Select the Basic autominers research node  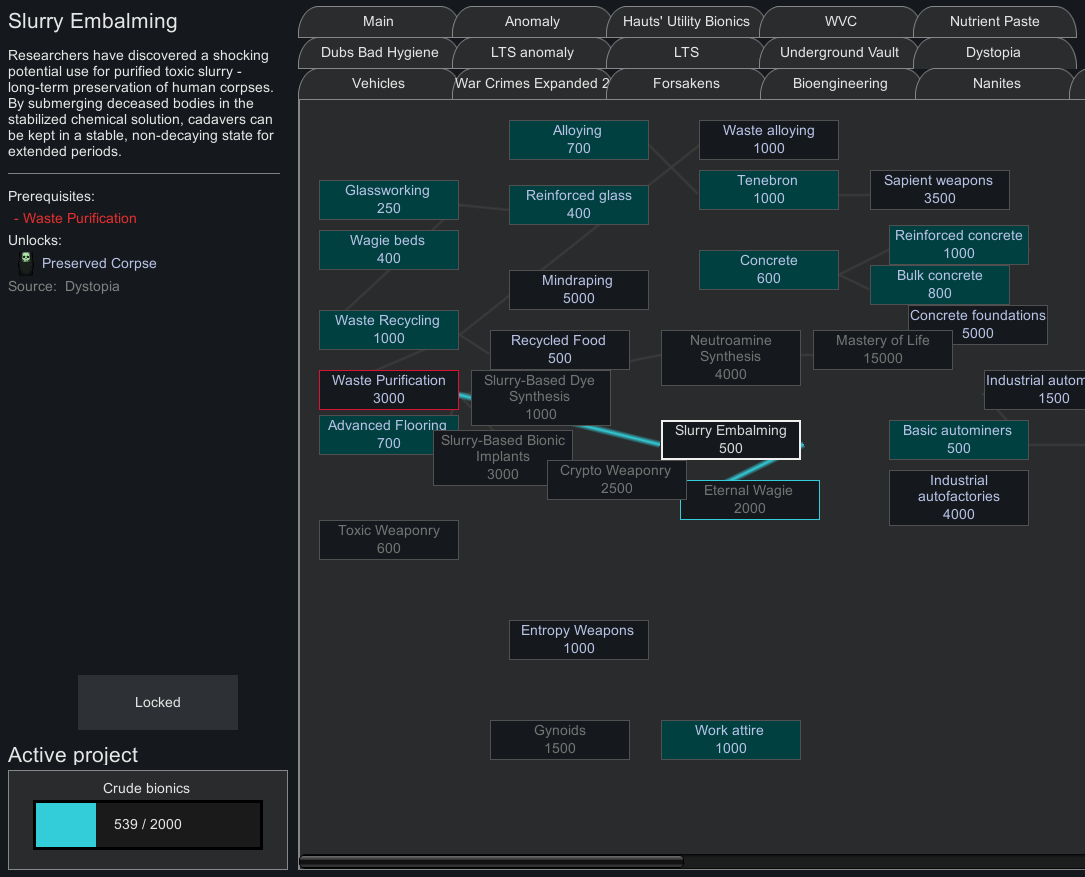coord(958,440)
